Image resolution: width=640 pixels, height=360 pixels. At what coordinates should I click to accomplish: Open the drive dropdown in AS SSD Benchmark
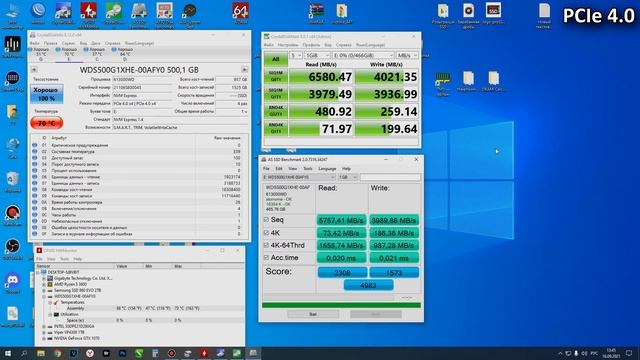[x=299, y=177]
